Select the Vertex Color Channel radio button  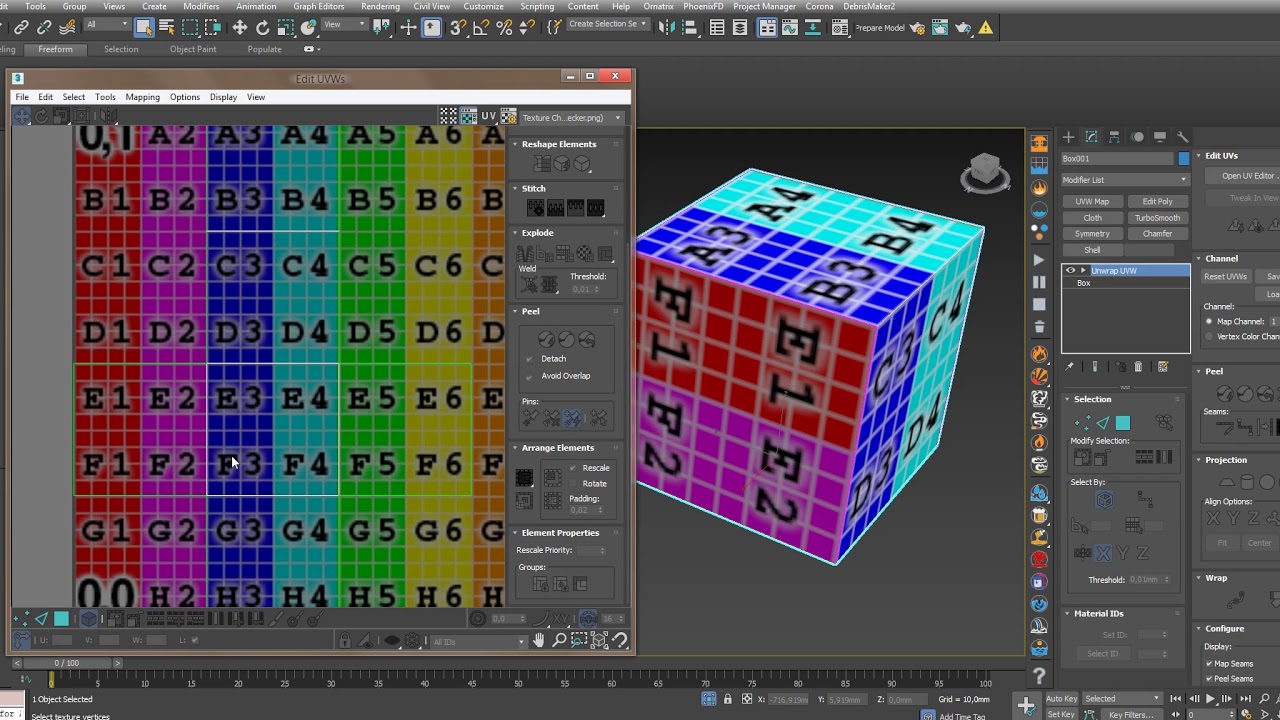coord(1209,337)
